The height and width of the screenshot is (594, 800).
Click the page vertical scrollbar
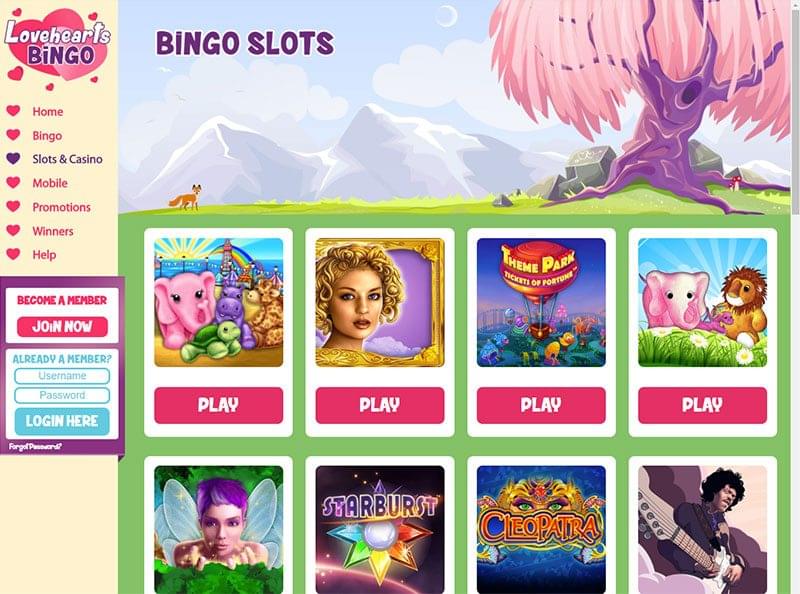click(x=795, y=297)
